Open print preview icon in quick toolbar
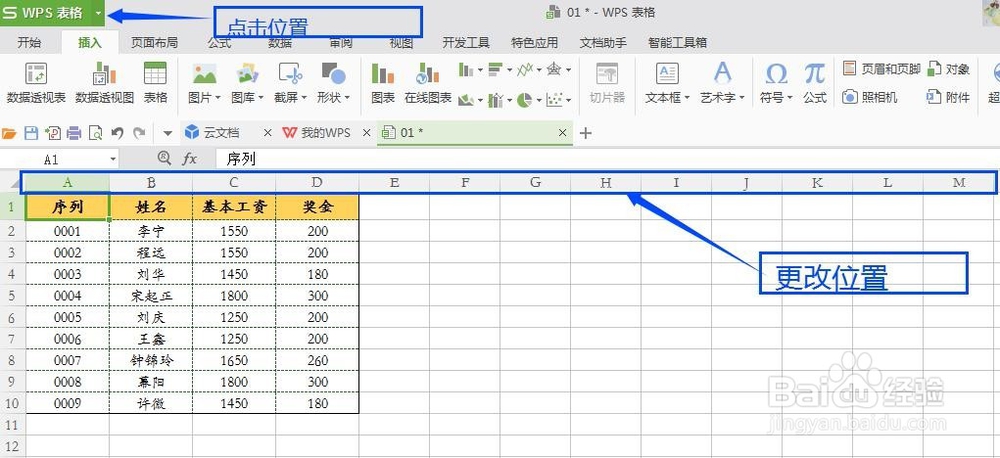The width and height of the screenshot is (1000, 458). (x=95, y=133)
